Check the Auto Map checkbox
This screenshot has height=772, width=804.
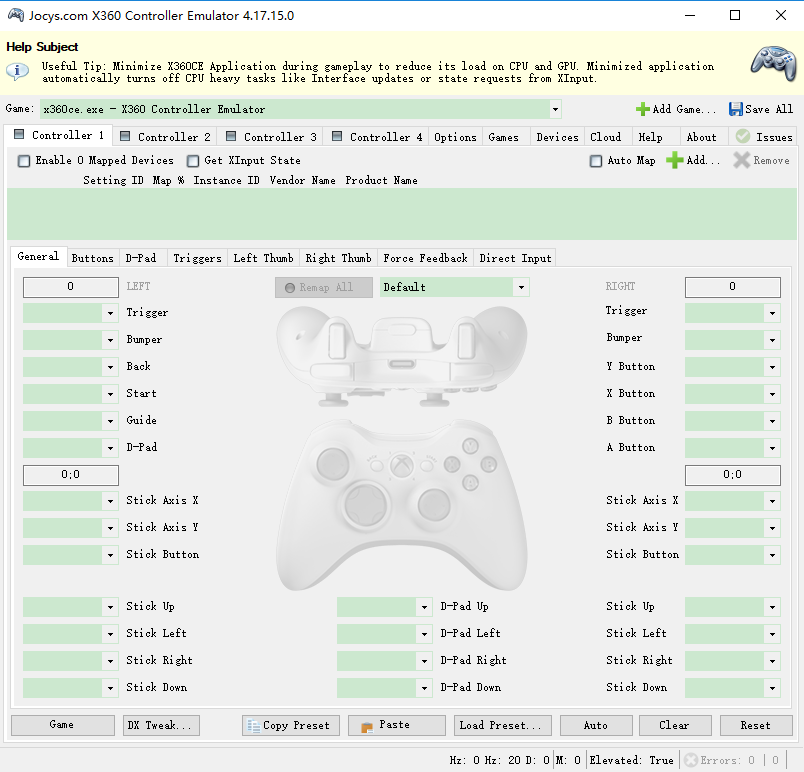point(596,161)
